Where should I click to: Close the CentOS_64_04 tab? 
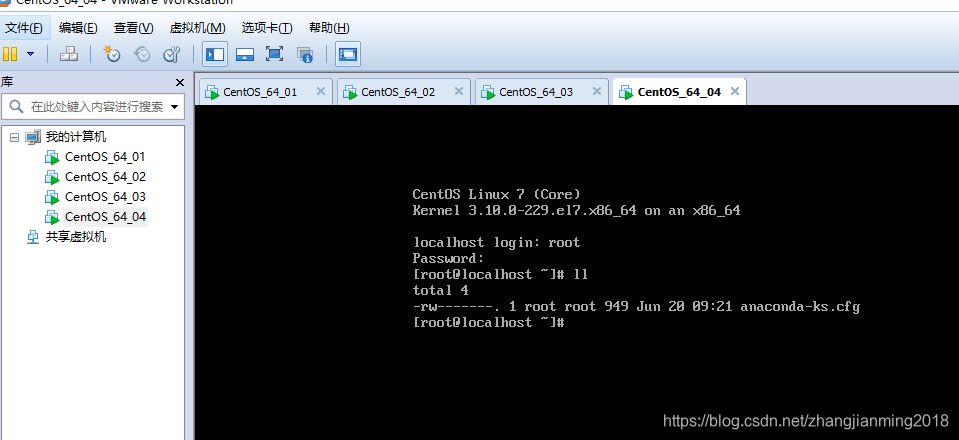735,91
